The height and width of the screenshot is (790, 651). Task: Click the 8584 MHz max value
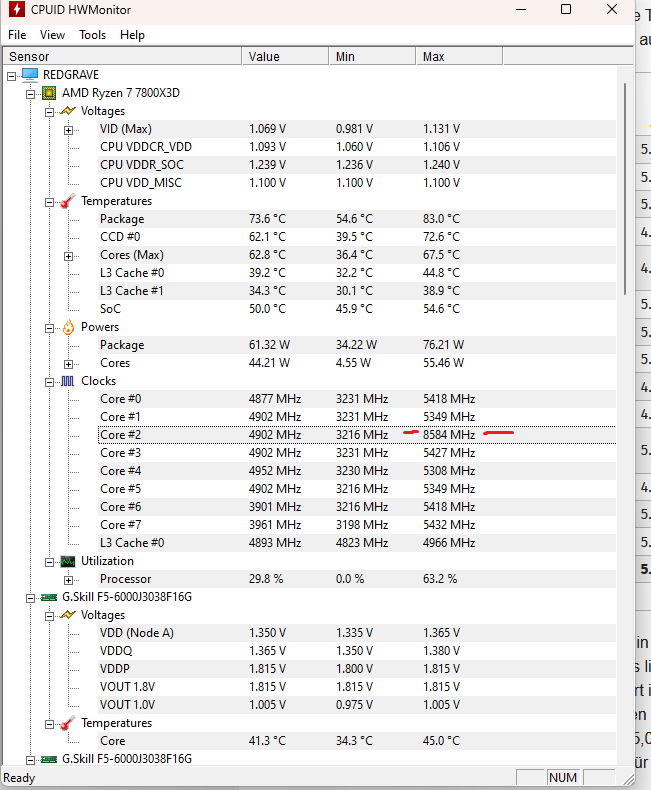(x=449, y=435)
